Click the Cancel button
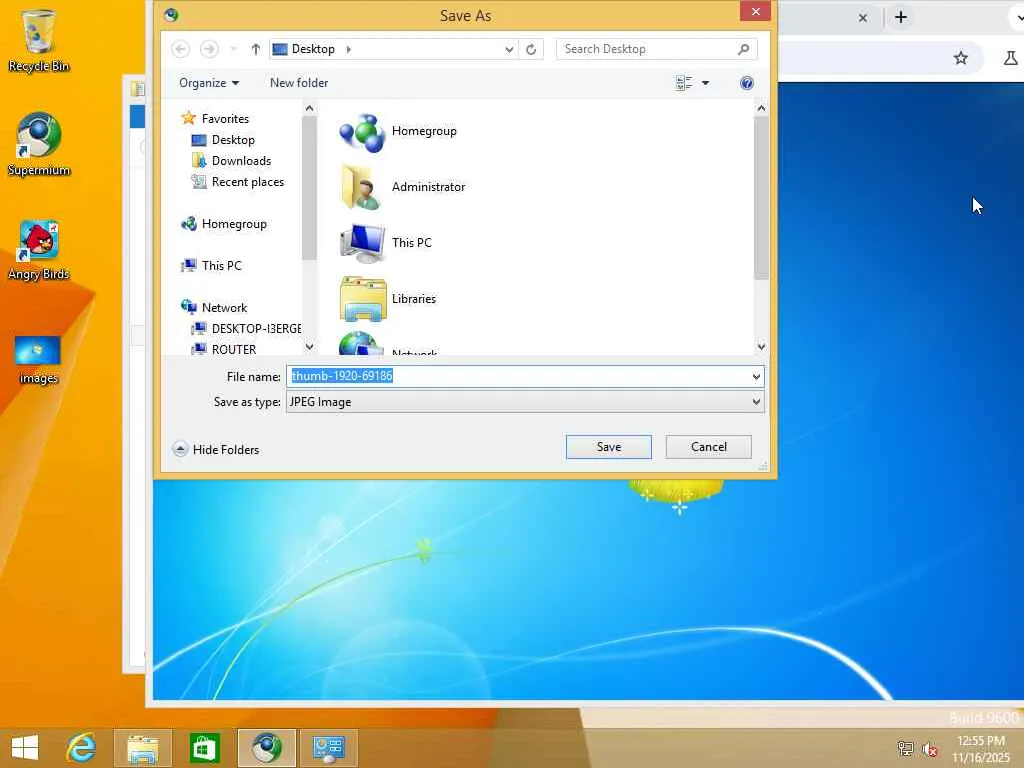 [709, 447]
